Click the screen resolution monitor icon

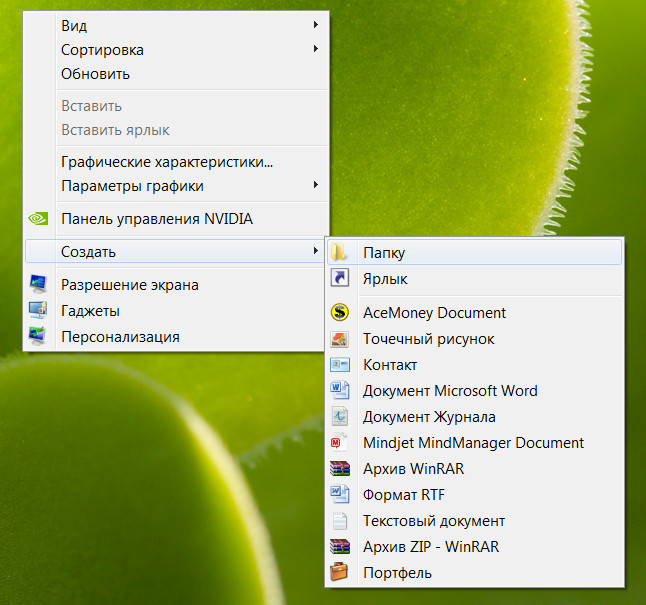(x=38, y=284)
